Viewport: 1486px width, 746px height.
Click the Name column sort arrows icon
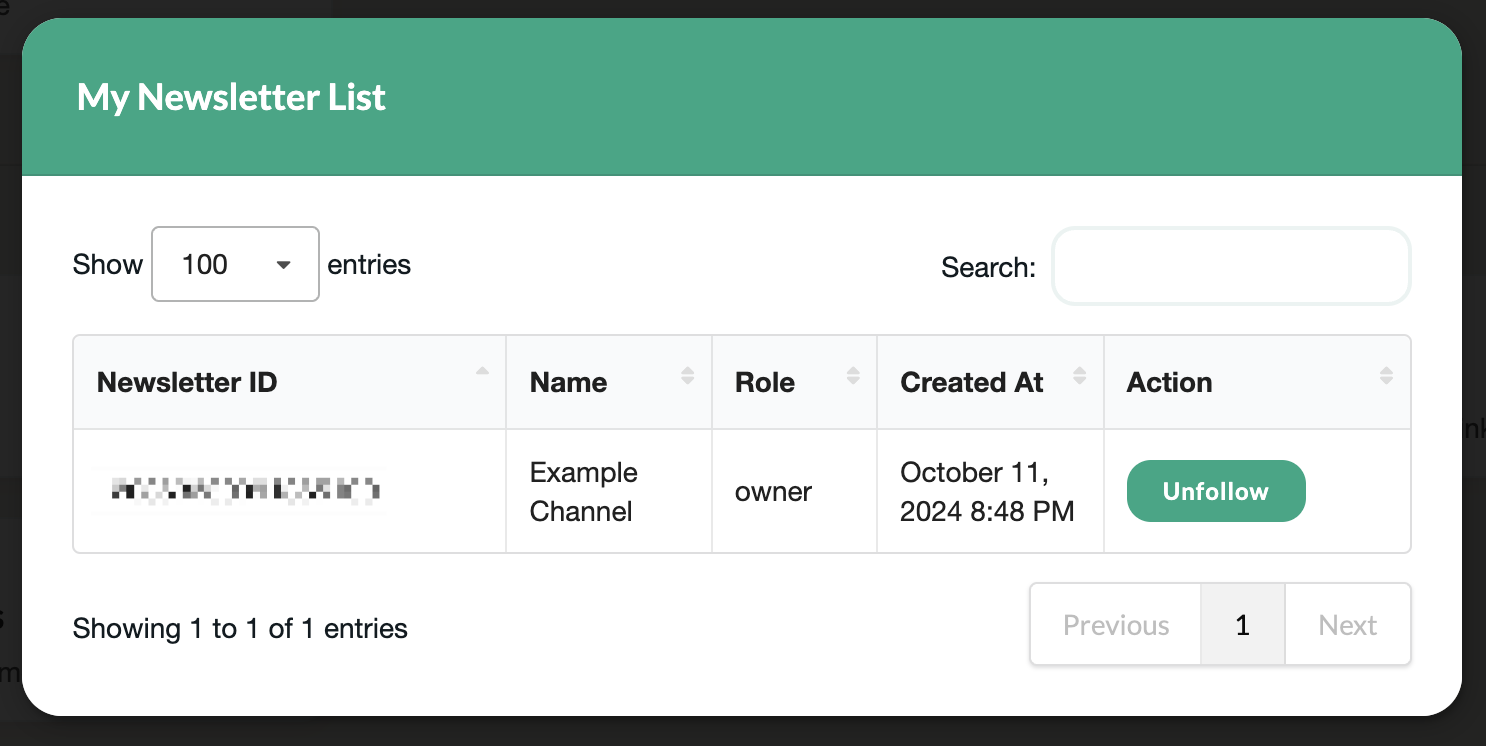(687, 376)
